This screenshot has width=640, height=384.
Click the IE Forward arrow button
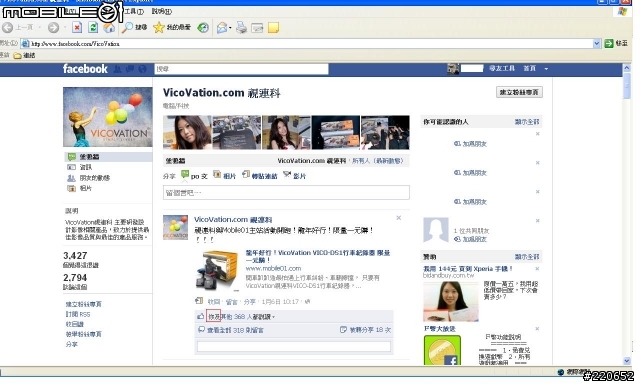pyautogui.click(x=53, y=28)
